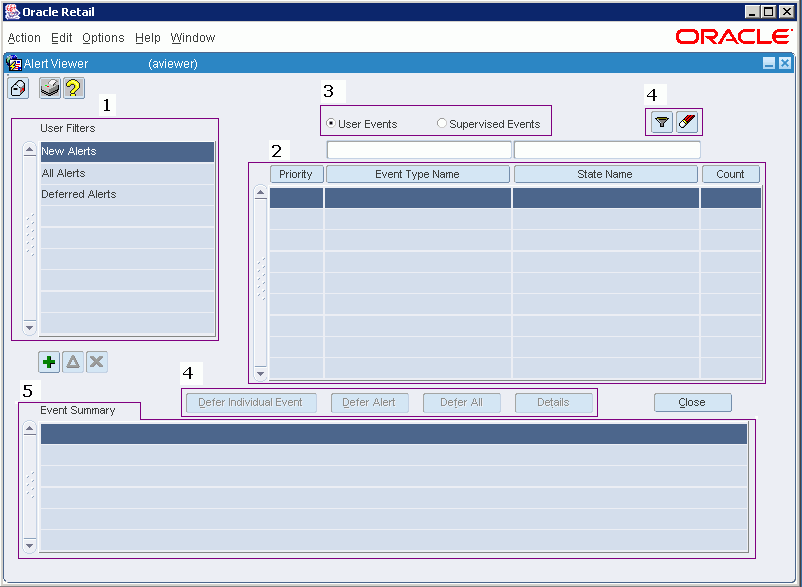802x587 pixels.
Task: Open the Options menu
Action: (103, 38)
